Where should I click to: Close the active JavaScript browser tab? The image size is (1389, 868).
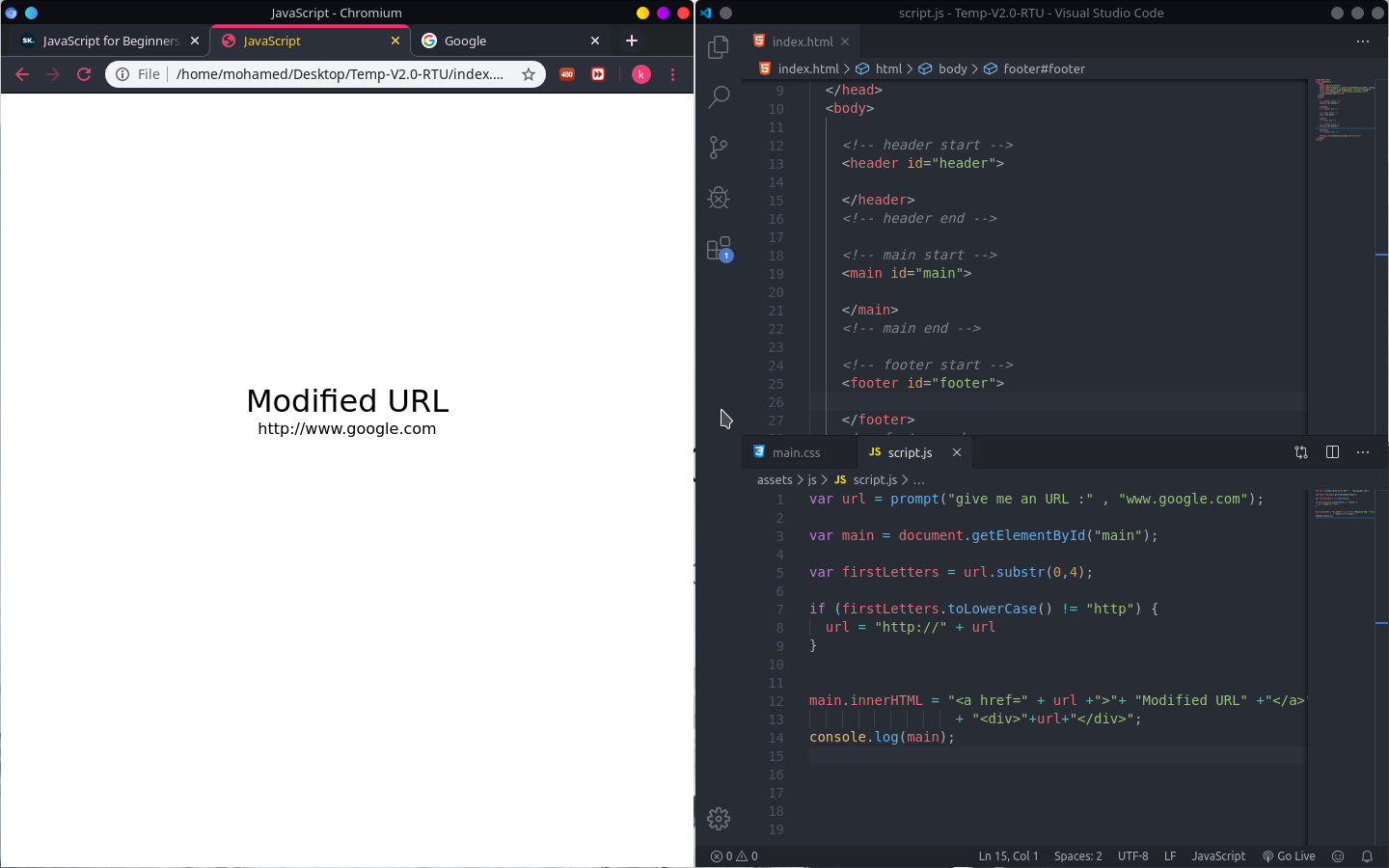click(x=395, y=41)
